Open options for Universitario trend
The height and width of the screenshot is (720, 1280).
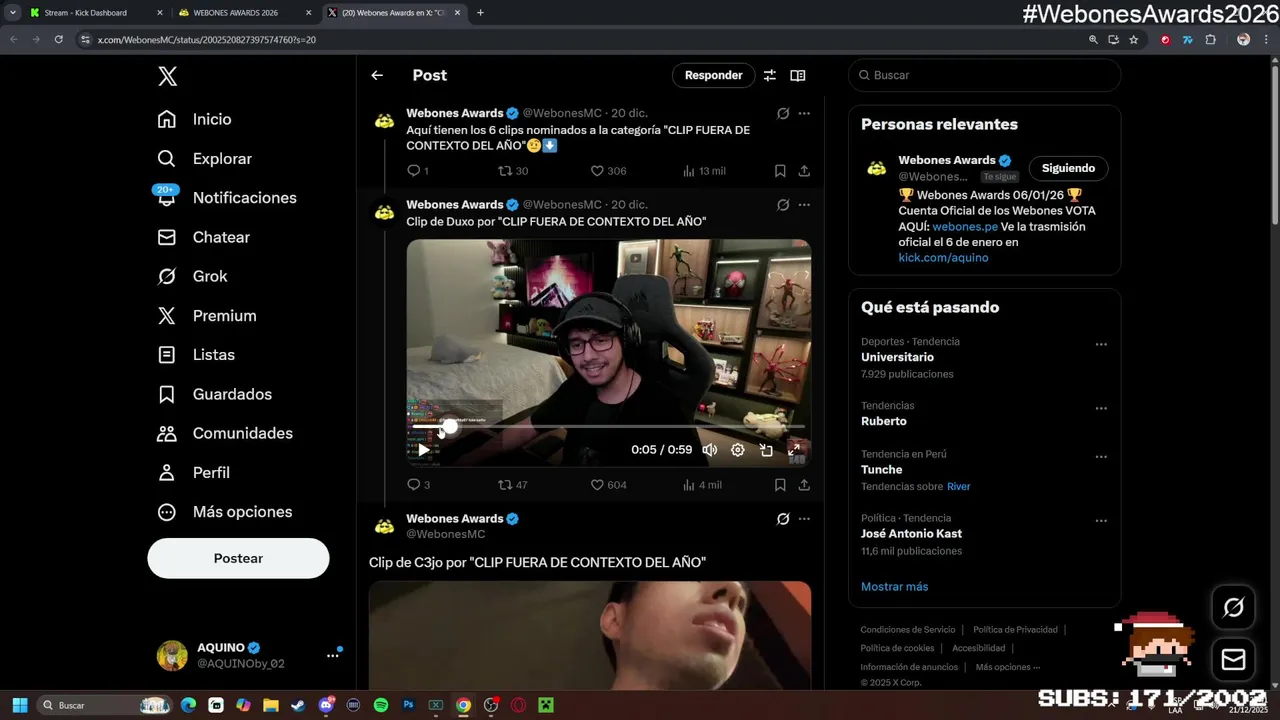(x=1101, y=344)
